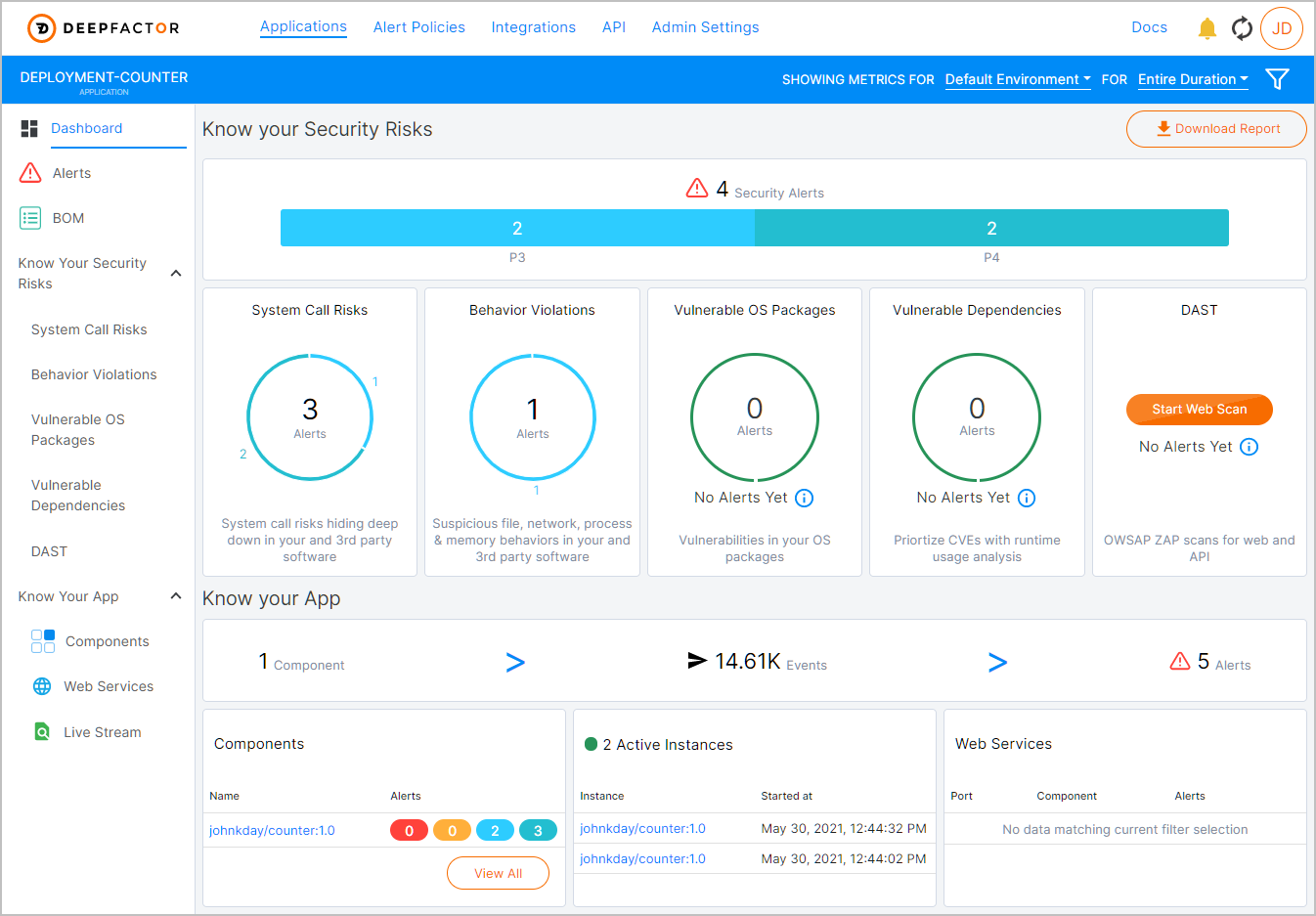1316x916 pixels.
Task: Click the Vulnerable Dependencies 0 Alerts ring
Action: 977,417
